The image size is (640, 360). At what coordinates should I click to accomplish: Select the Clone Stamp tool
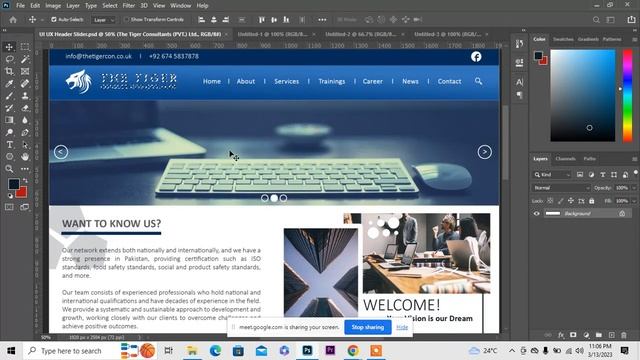(x=25, y=96)
